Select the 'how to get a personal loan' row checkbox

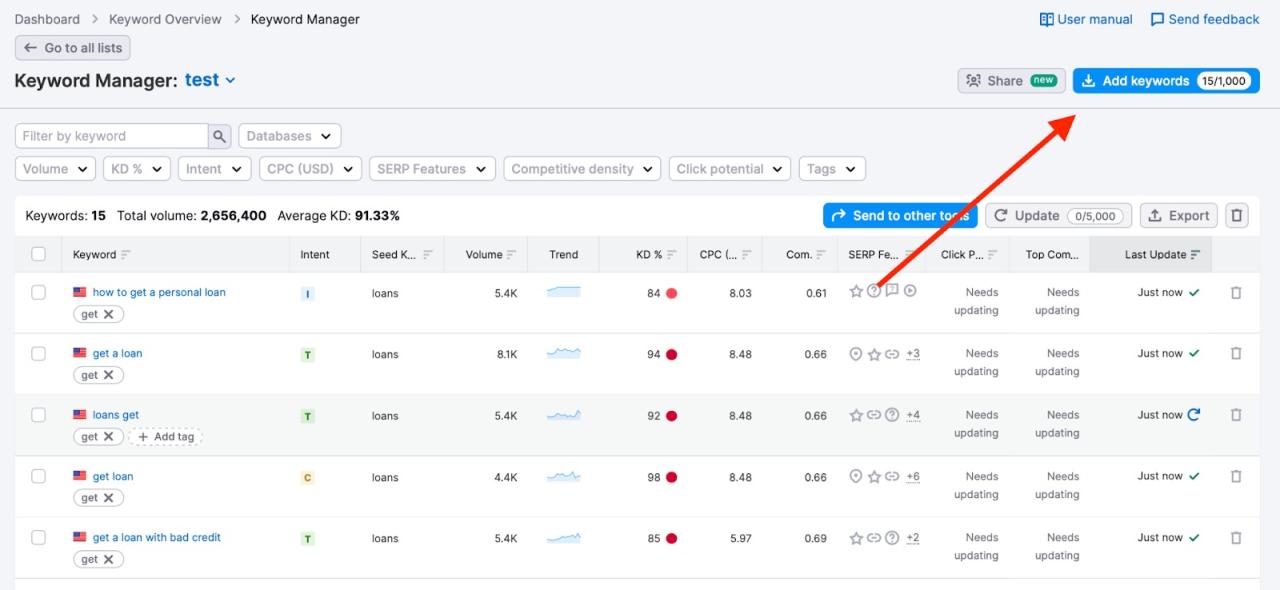(38, 292)
